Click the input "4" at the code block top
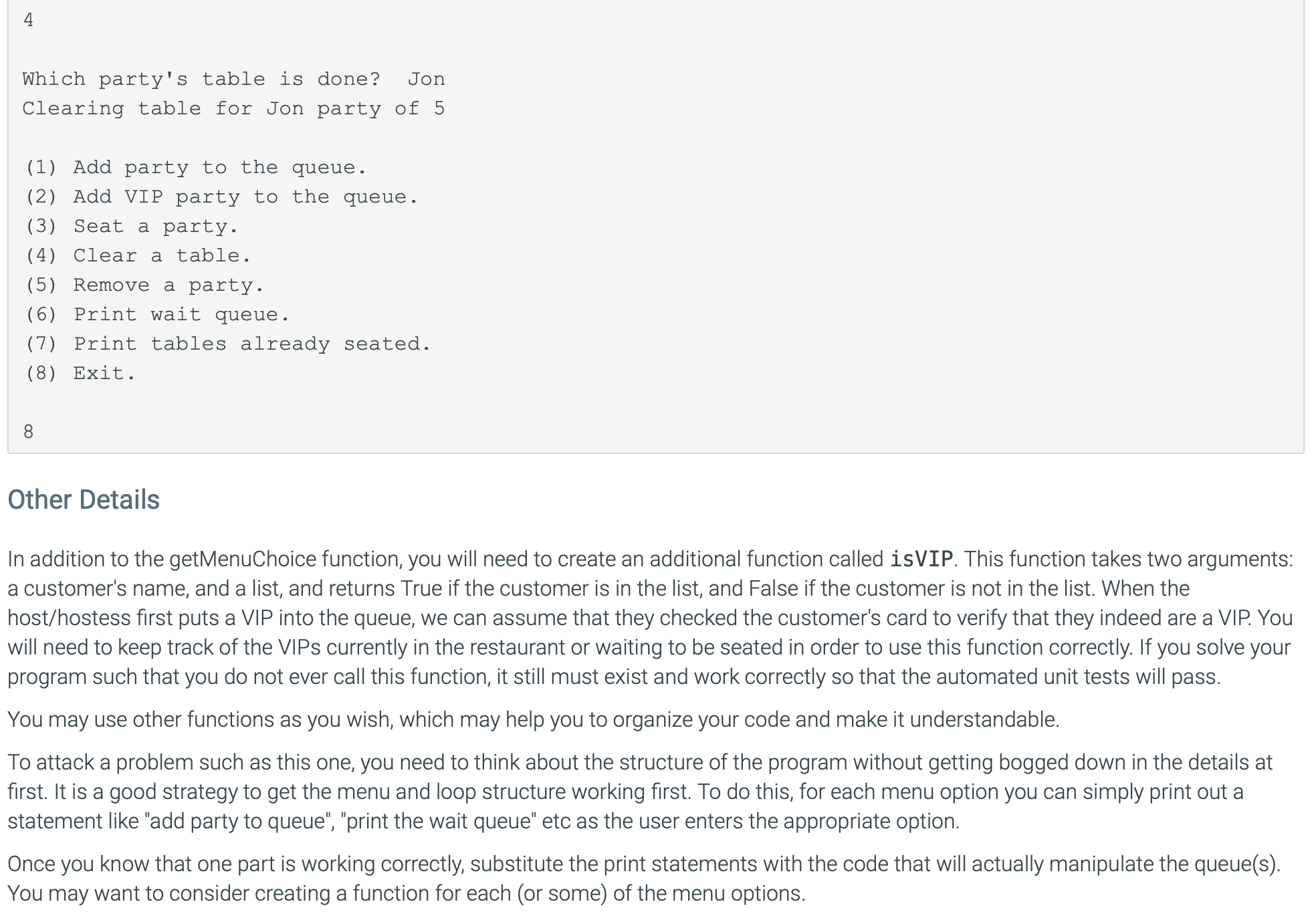 28,20
